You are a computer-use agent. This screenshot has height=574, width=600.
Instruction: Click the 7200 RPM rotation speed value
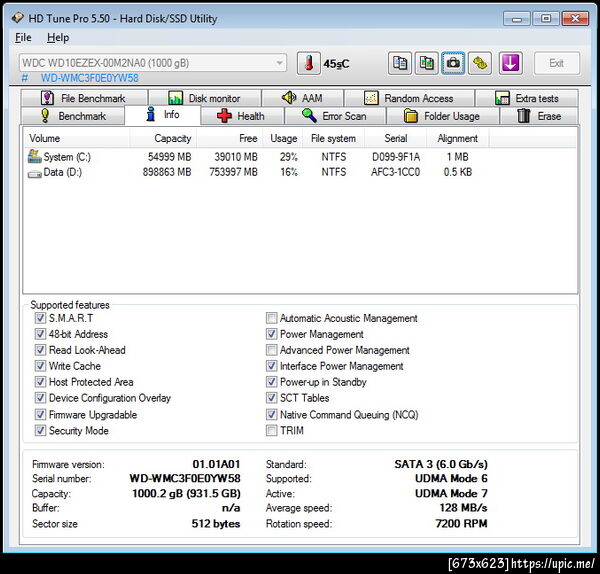tap(461, 523)
